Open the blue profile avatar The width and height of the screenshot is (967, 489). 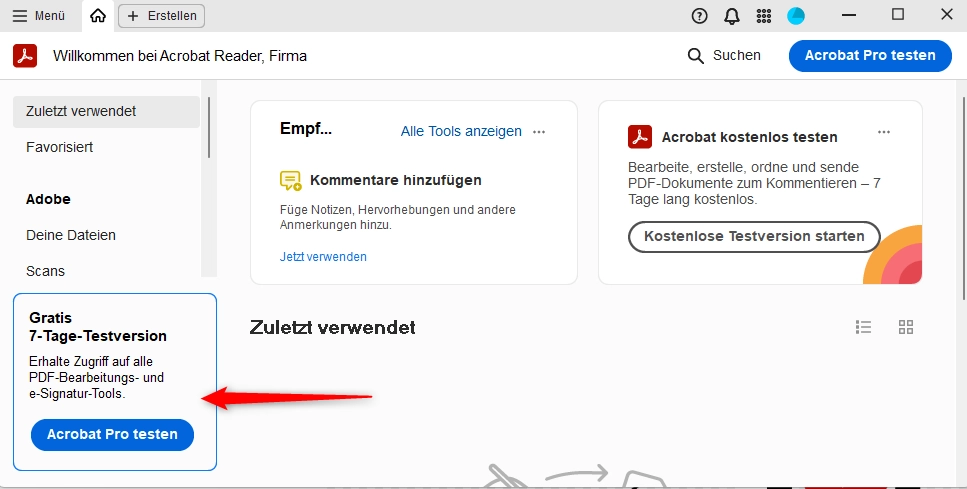tap(796, 16)
